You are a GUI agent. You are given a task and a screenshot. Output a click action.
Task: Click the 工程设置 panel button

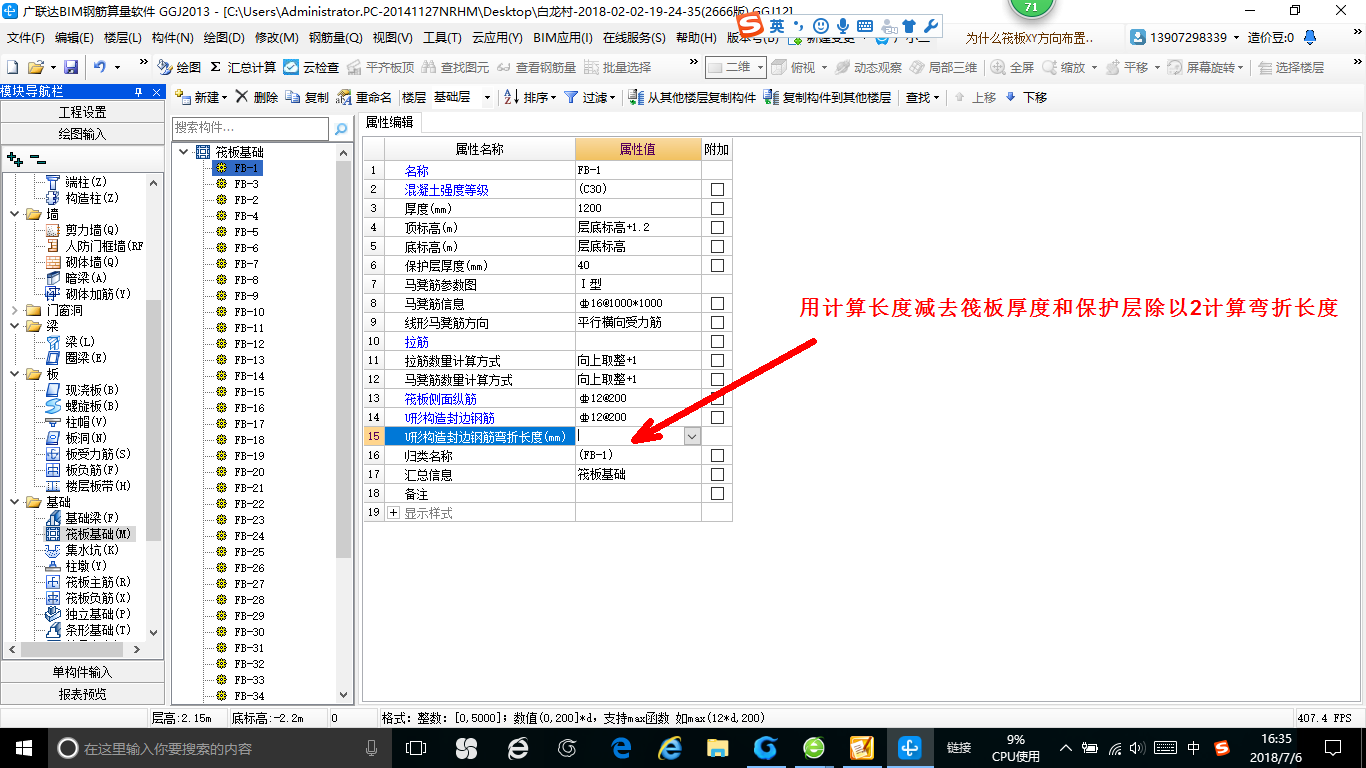click(82, 112)
